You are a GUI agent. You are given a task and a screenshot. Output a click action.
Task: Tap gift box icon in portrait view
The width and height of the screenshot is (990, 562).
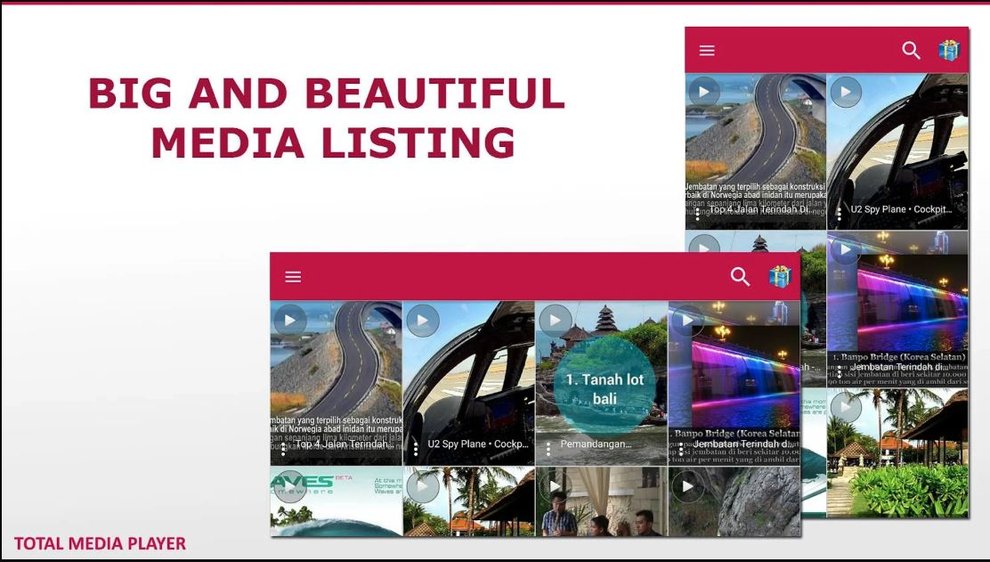[x=949, y=51]
